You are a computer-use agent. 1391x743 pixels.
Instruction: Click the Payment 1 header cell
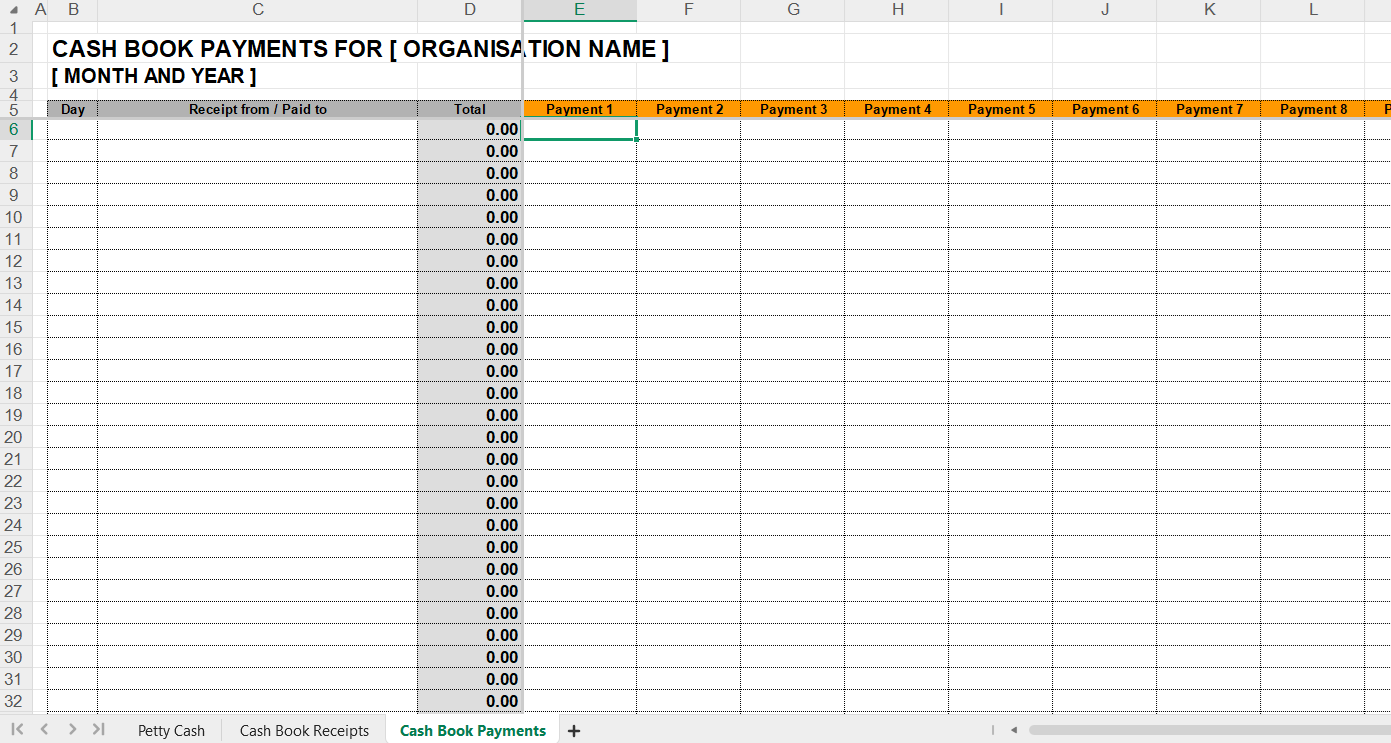(x=579, y=109)
